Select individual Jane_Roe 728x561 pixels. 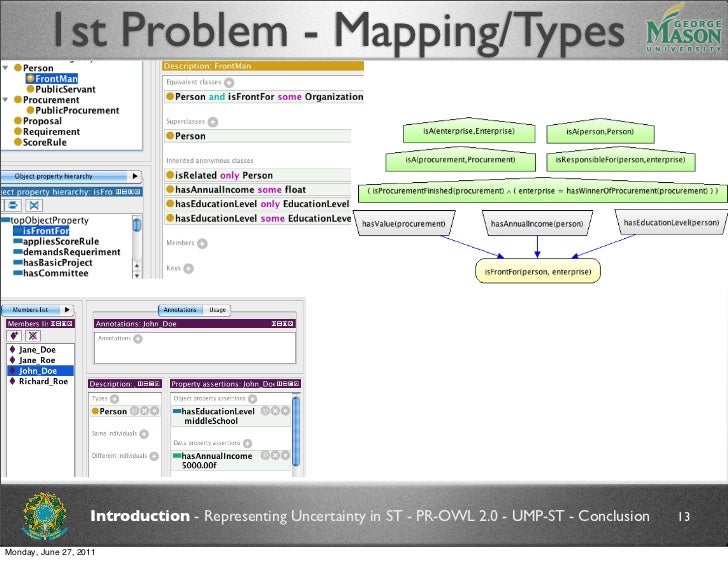[x=37, y=360]
